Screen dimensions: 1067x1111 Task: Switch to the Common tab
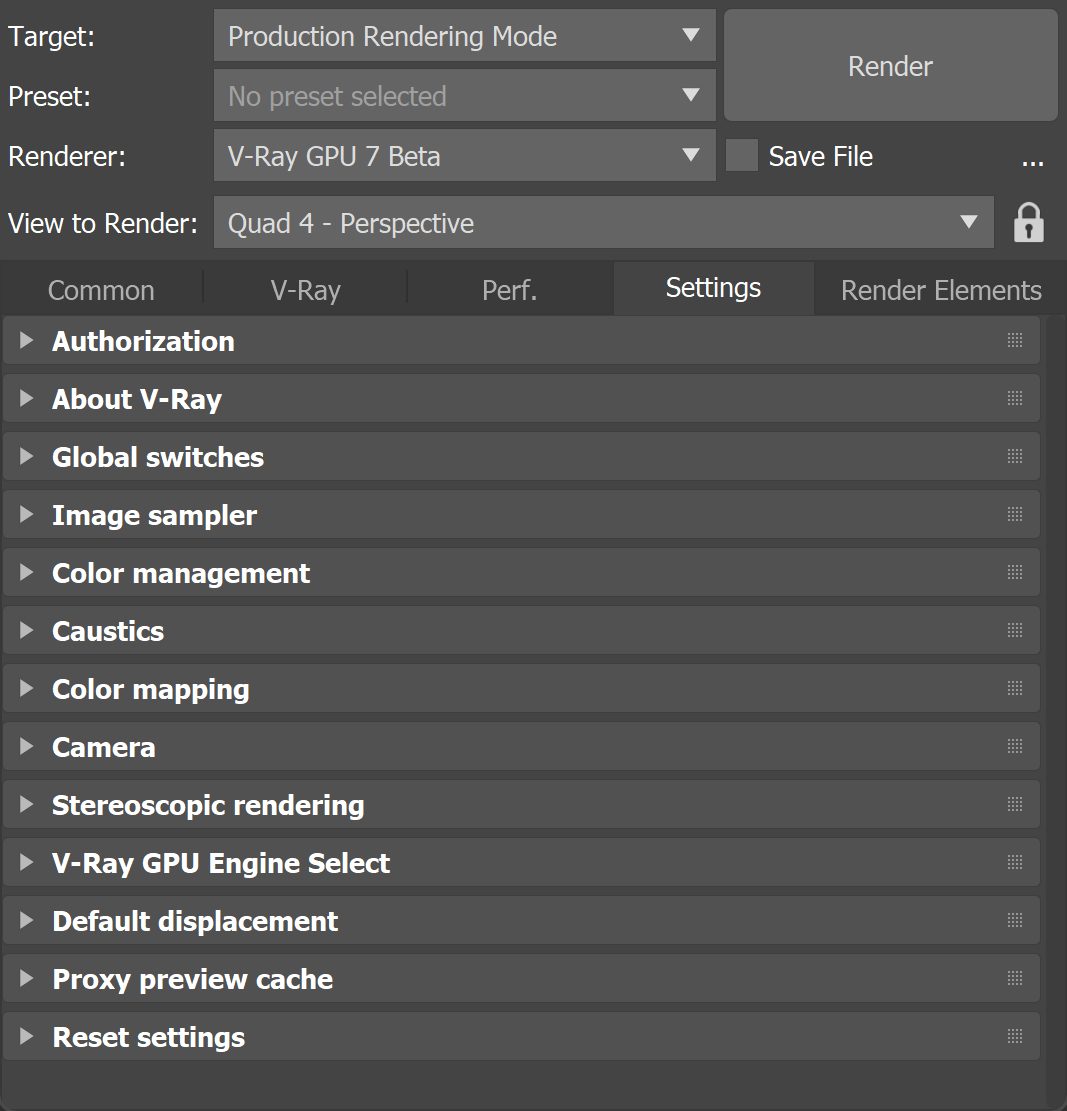click(x=101, y=290)
